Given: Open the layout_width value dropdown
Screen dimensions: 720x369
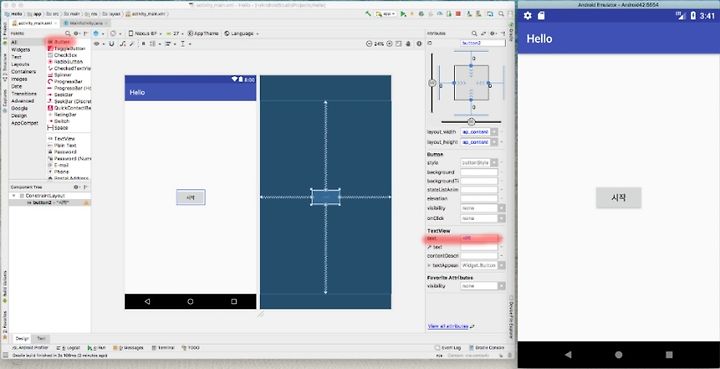Looking at the screenshot, I should (494, 132).
